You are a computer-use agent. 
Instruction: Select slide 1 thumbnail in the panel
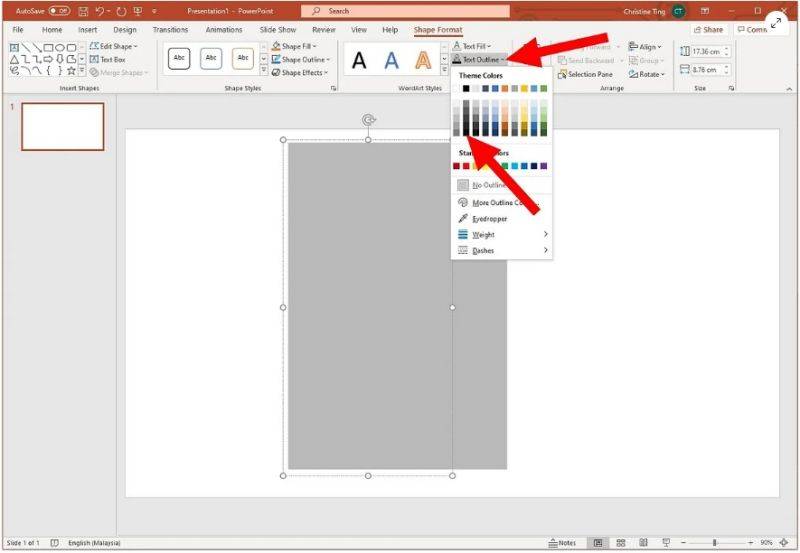coord(63,126)
